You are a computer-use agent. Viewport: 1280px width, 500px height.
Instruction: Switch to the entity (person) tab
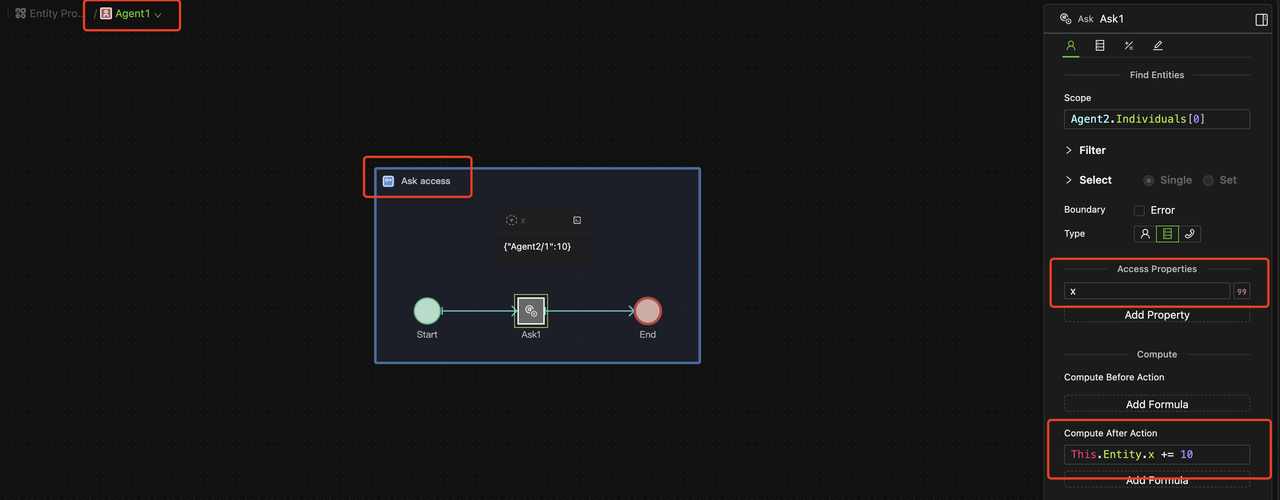(1071, 46)
